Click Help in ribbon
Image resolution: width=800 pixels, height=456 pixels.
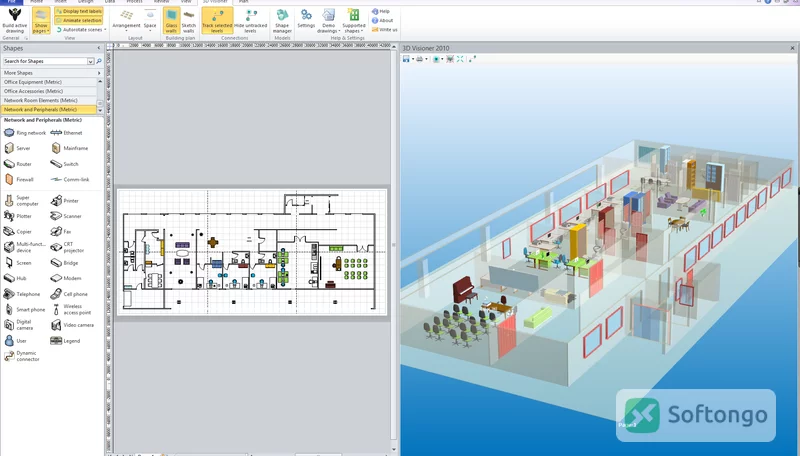381,11
